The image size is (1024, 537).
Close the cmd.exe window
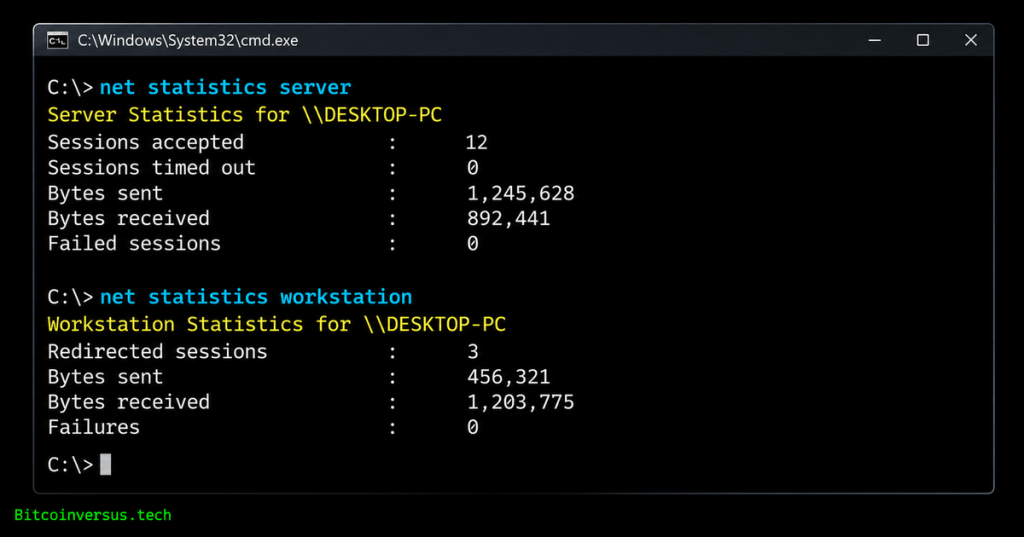tap(971, 41)
